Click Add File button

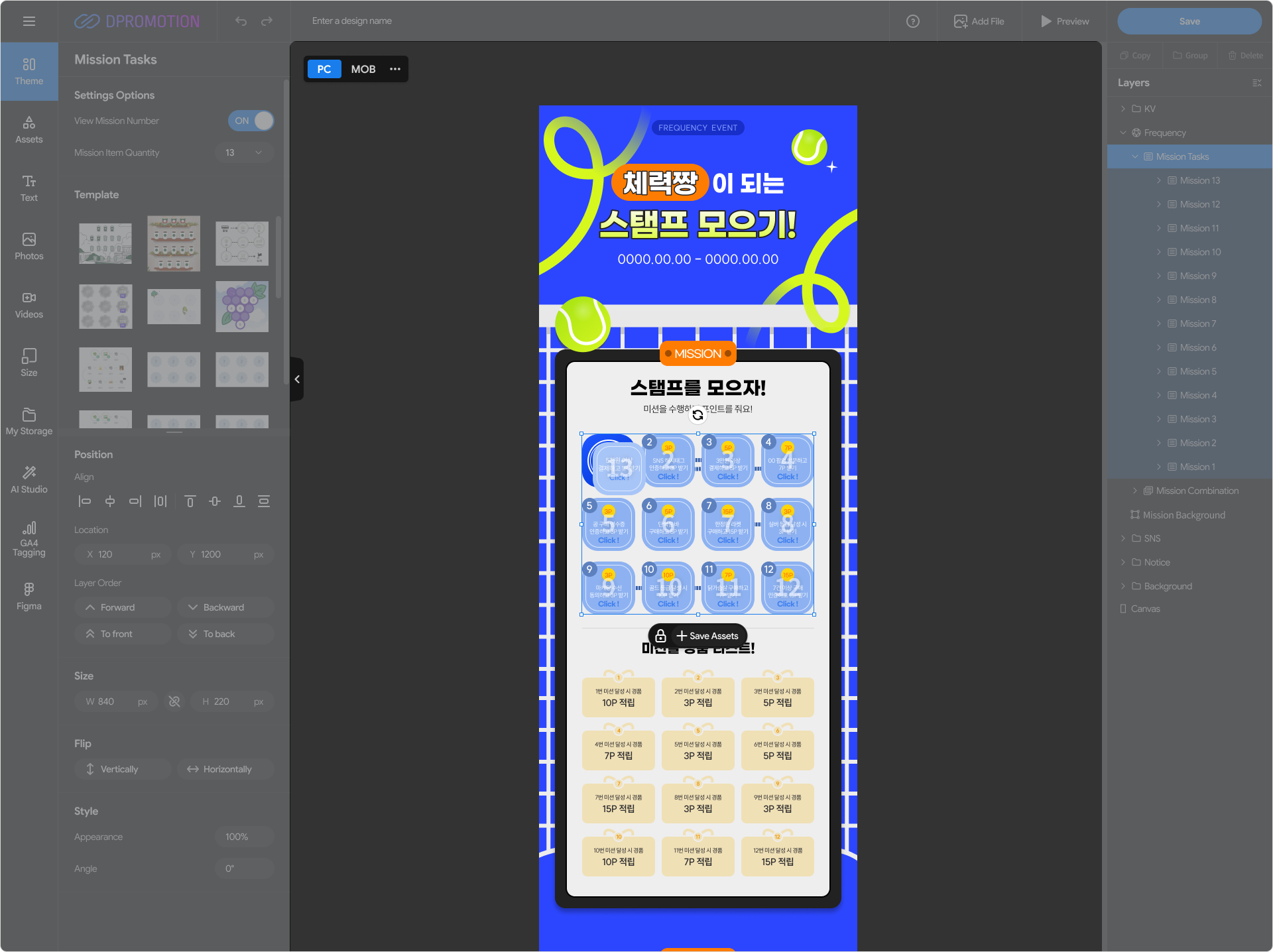coord(979,21)
